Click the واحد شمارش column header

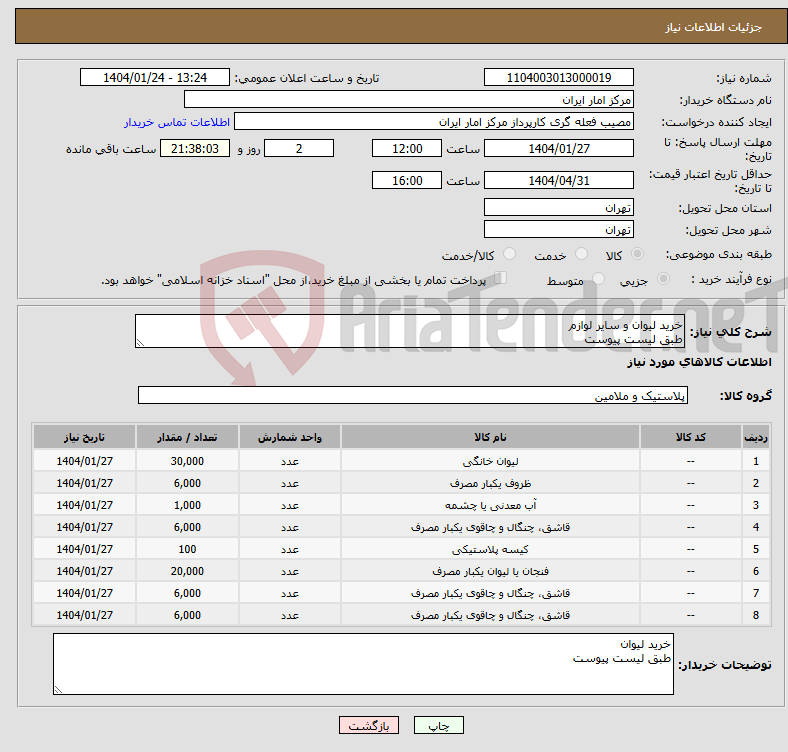290,437
